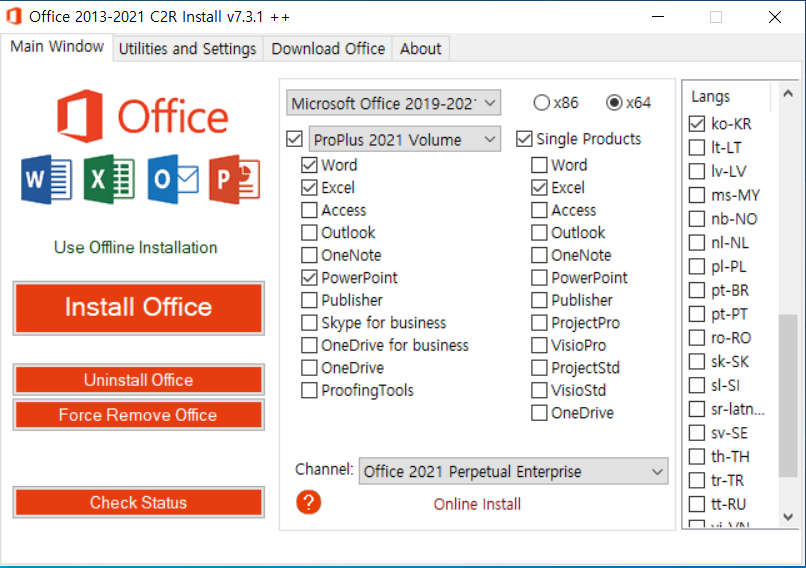Check the sv-SE language

[697, 433]
